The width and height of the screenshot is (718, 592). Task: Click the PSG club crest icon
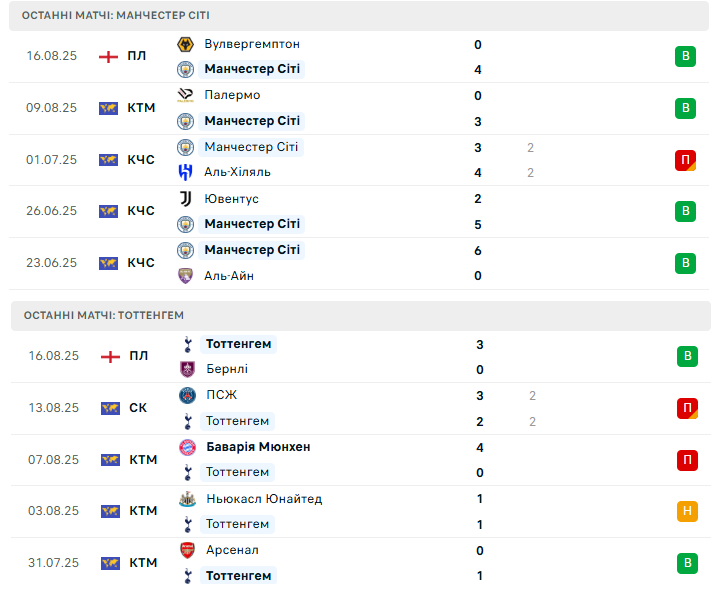tap(186, 395)
